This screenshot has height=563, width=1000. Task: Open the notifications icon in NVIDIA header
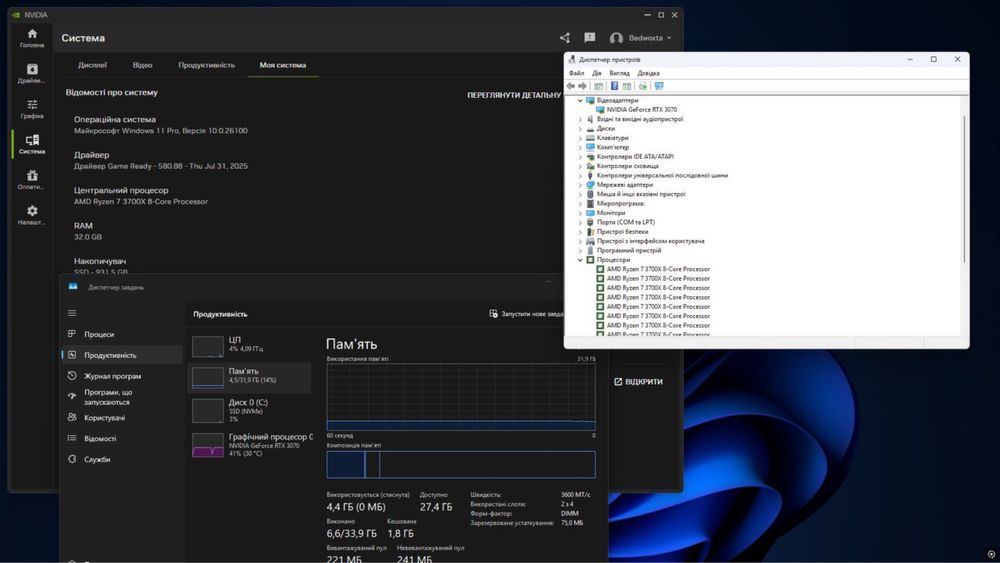589,38
